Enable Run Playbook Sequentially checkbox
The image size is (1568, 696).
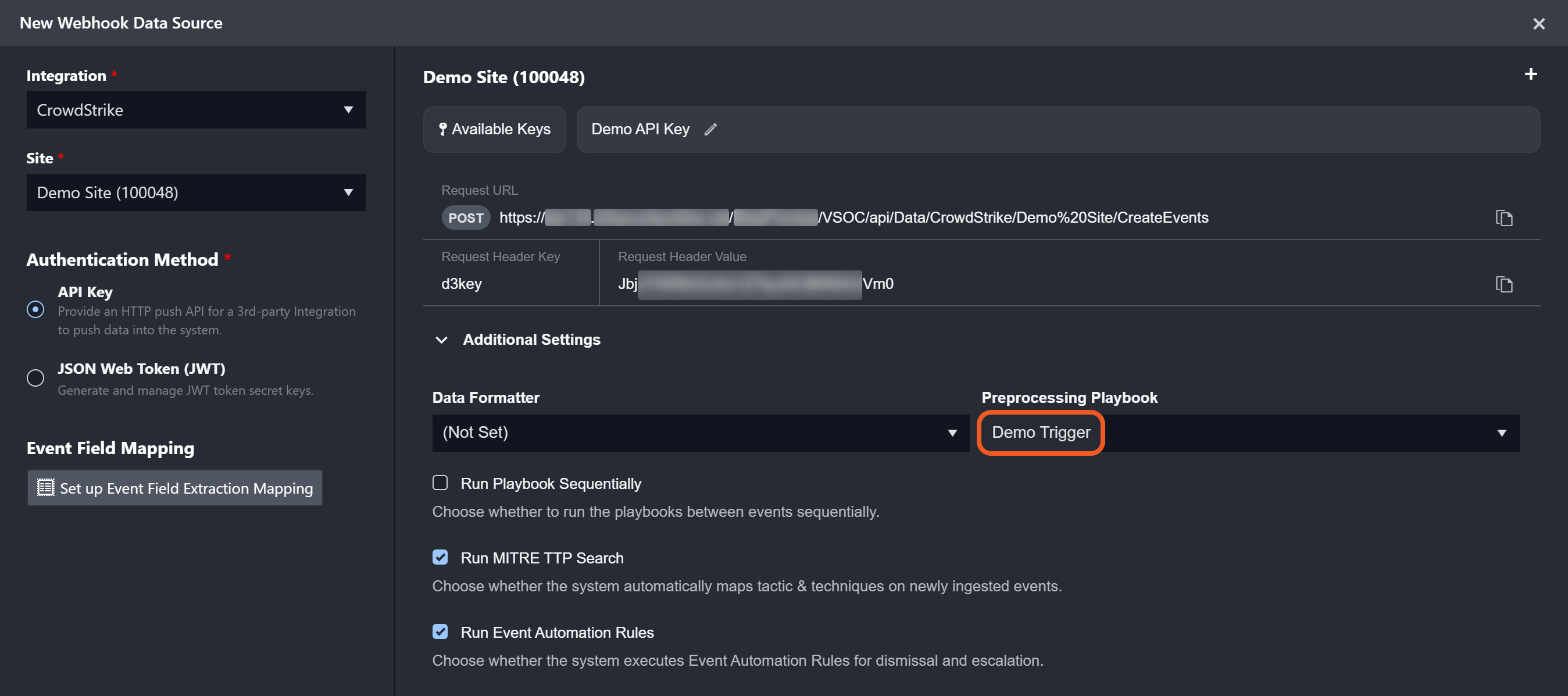click(440, 483)
